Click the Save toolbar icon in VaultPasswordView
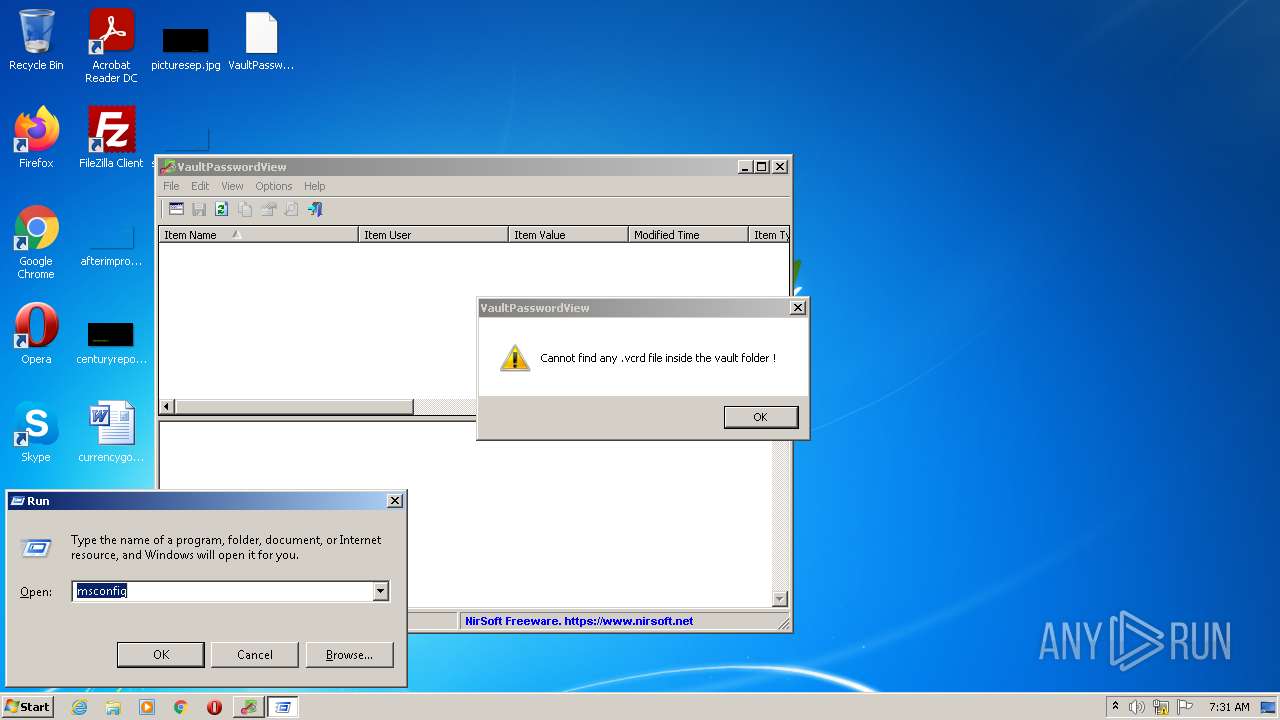Viewport: 1280px width, 720px height. (199, 209)
